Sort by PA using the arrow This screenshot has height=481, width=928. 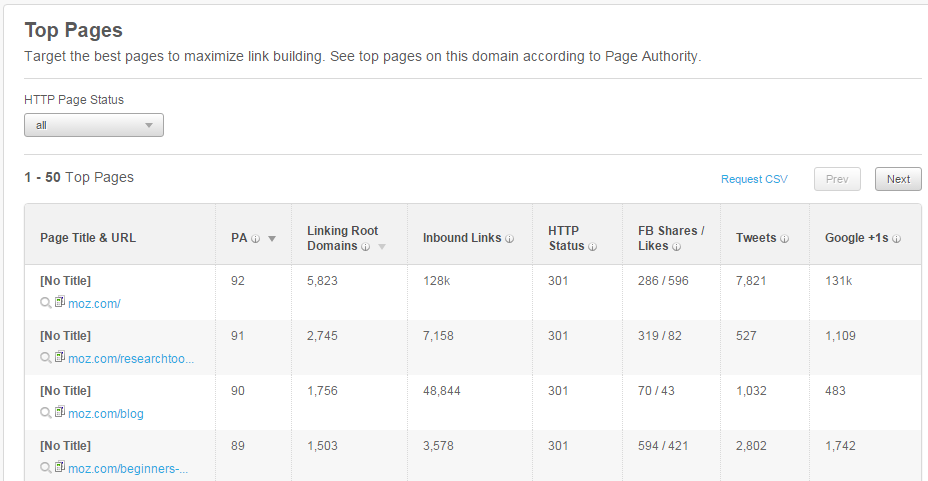pyautogui.click(x=272, y=239)
